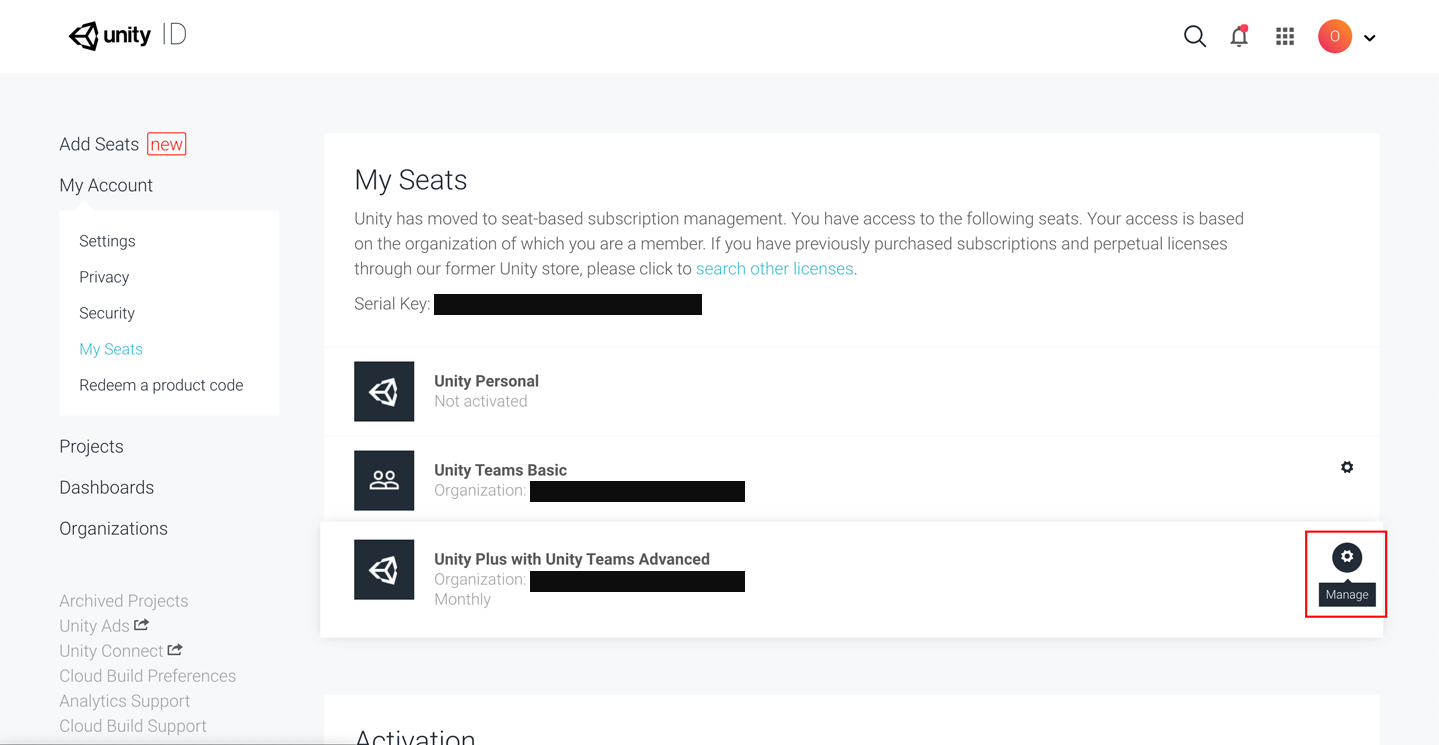The width and height of the screenshot is (1439, 745).
Task: Select Settings in the My Account menu
Action: pos(107,241)
